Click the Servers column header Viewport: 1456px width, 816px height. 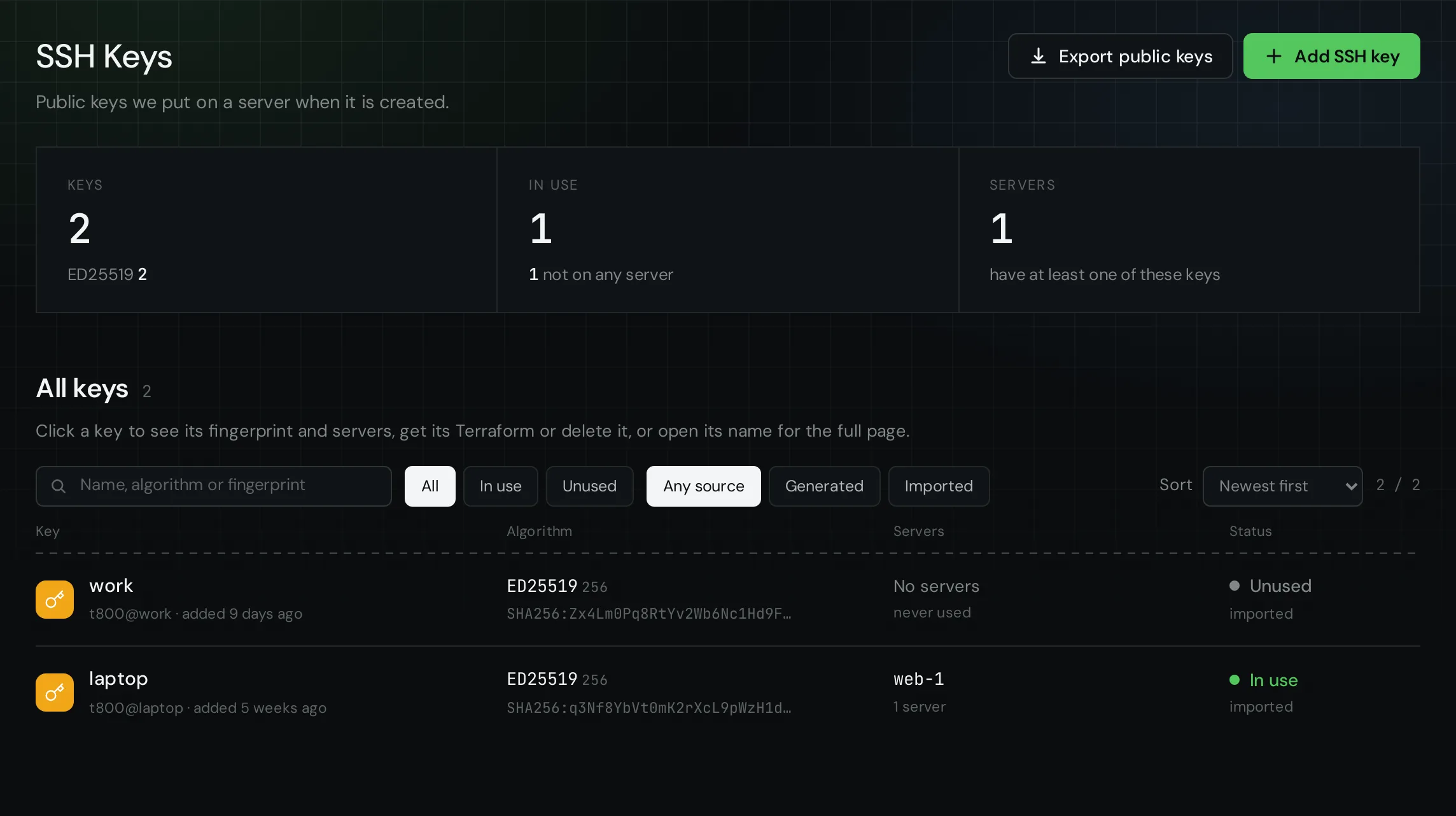[x=919, y=531]
